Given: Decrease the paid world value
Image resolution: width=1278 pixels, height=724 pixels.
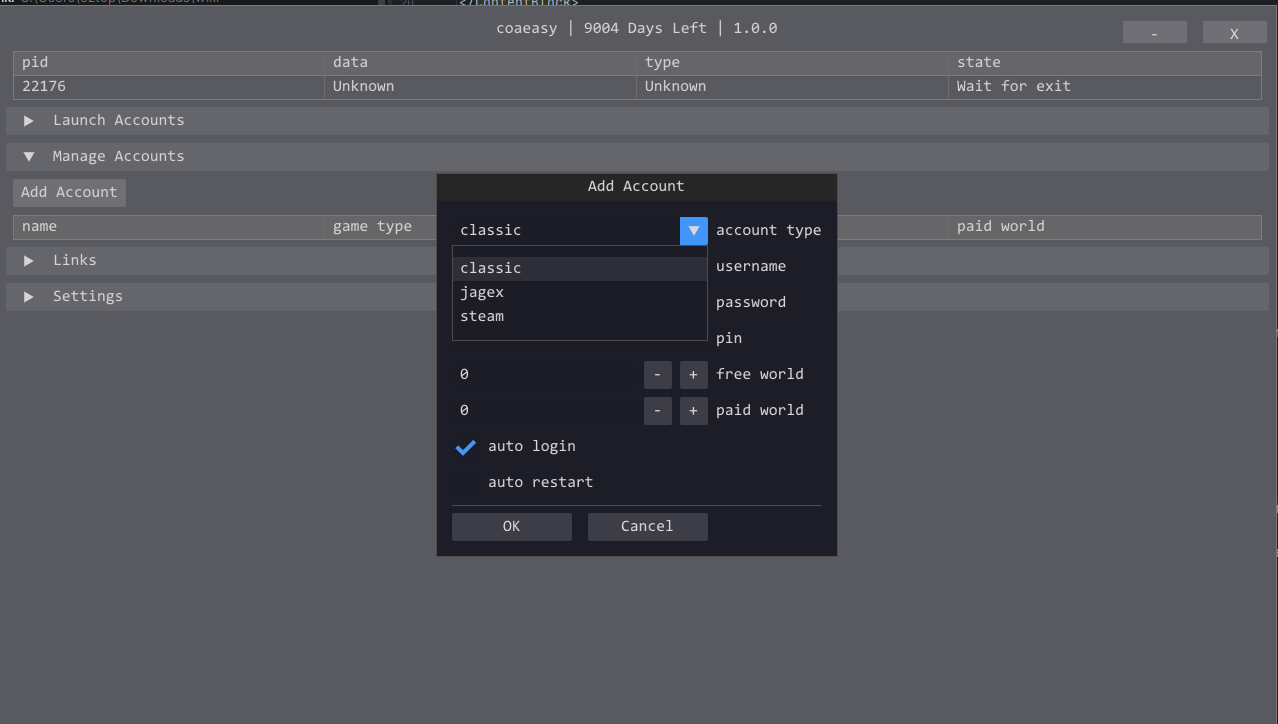Looking at the screenshot, I should pos(658,410).
